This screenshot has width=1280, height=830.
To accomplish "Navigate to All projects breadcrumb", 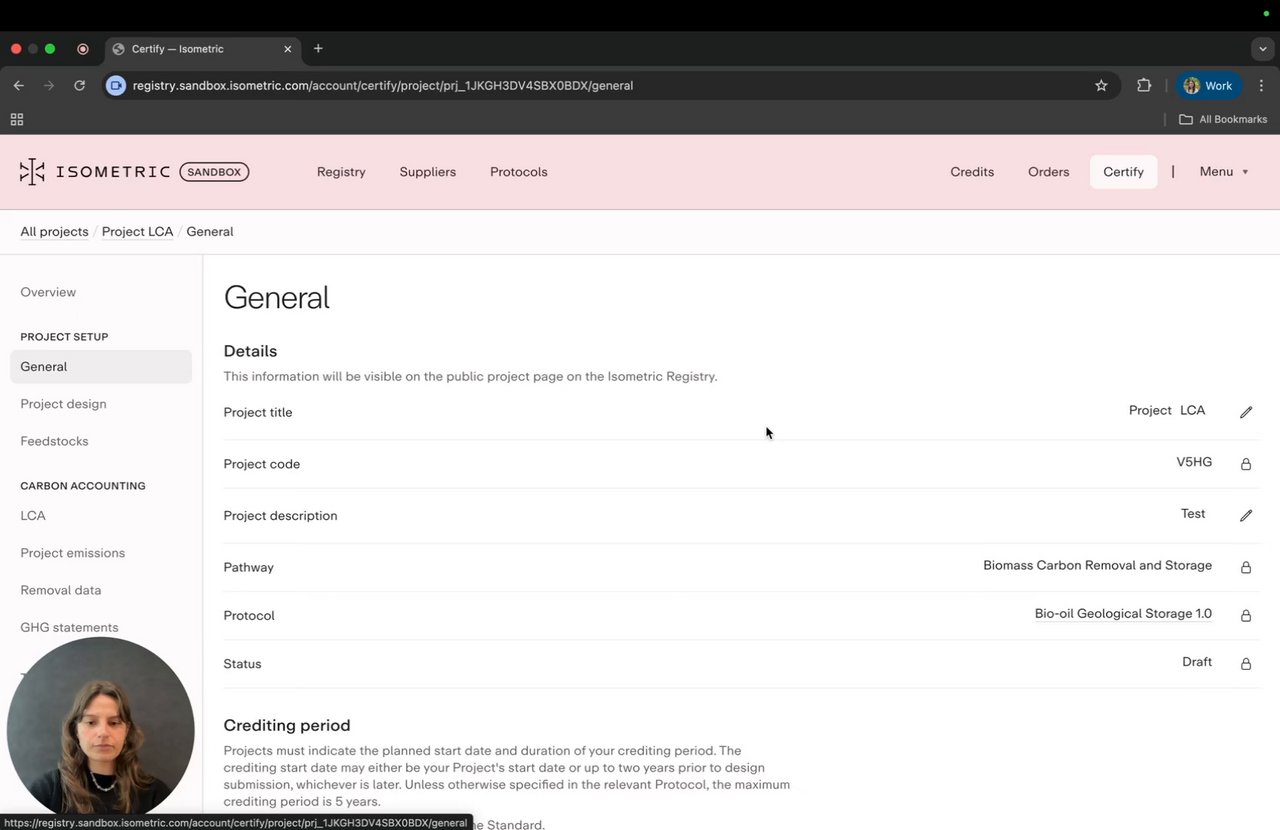I will click(x=54, y=232).
